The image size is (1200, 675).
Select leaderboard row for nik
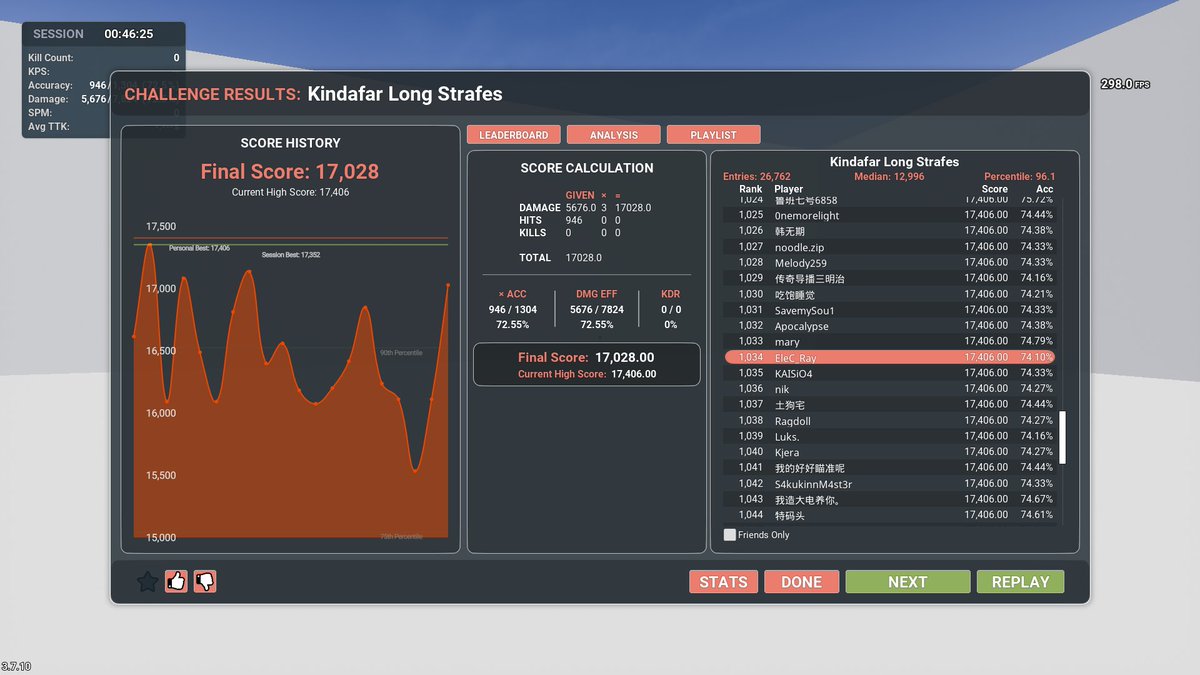(890, 388)
